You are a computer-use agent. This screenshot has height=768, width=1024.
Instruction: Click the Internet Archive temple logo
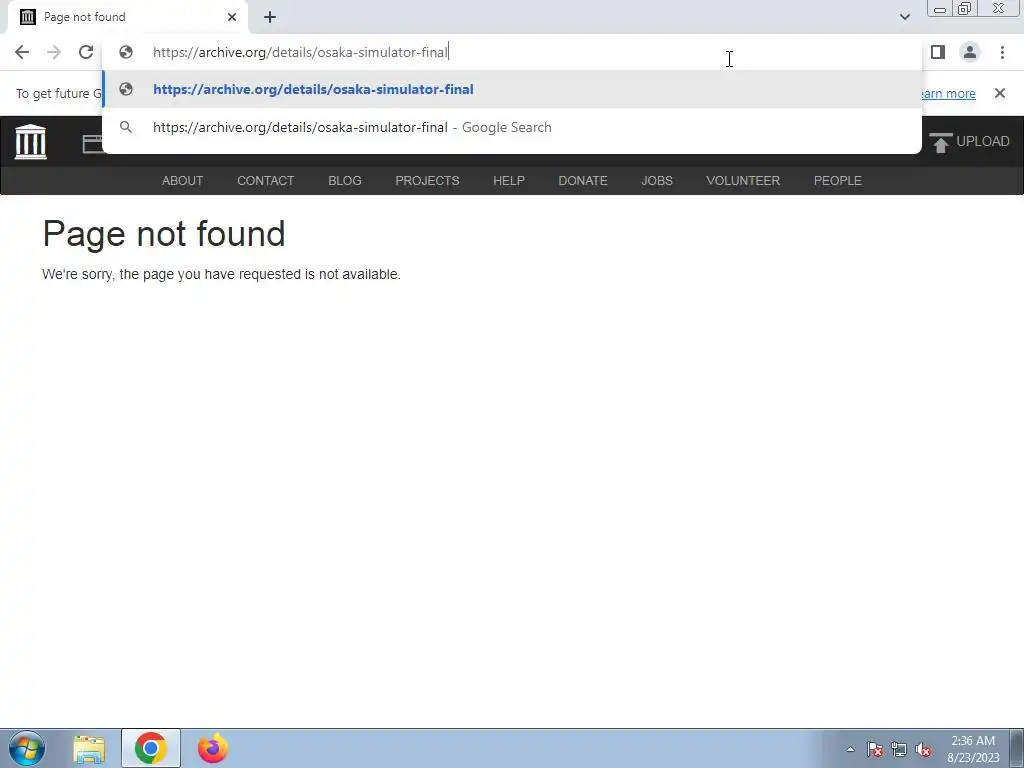[31, 141]
